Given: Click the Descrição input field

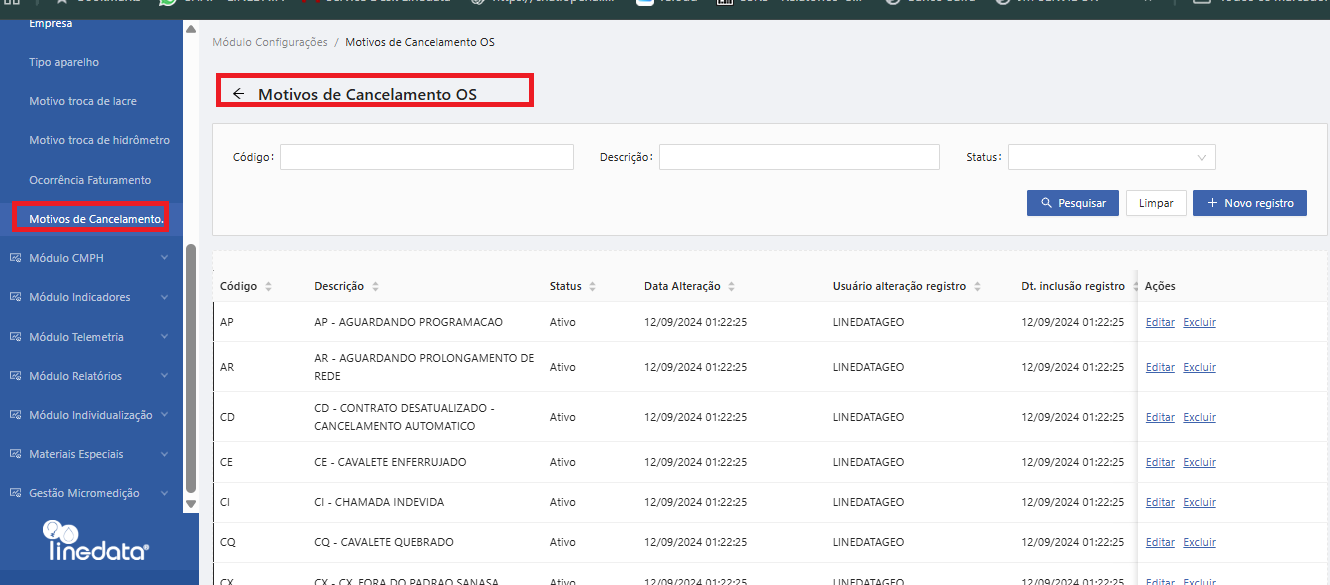Looking at the screenshot, I should (x=798, y=157).
